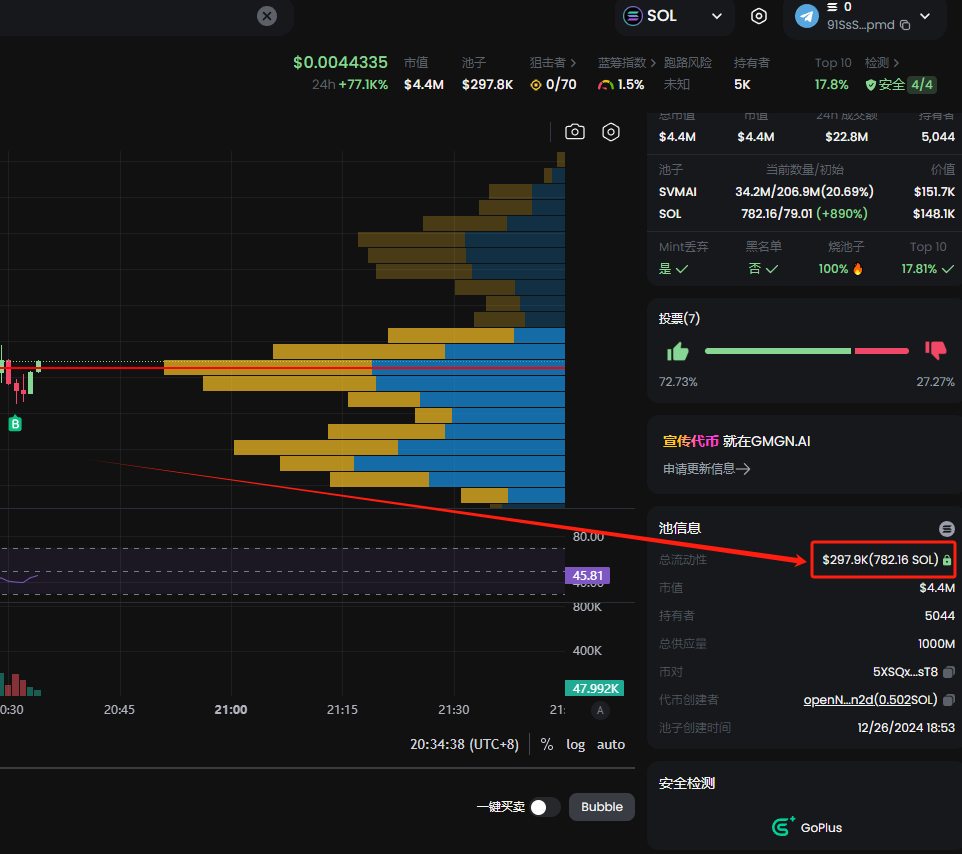Click the thumbs down vote icon
The width and height of the screenshot is (962, 854).
click(x=936, y=350)
